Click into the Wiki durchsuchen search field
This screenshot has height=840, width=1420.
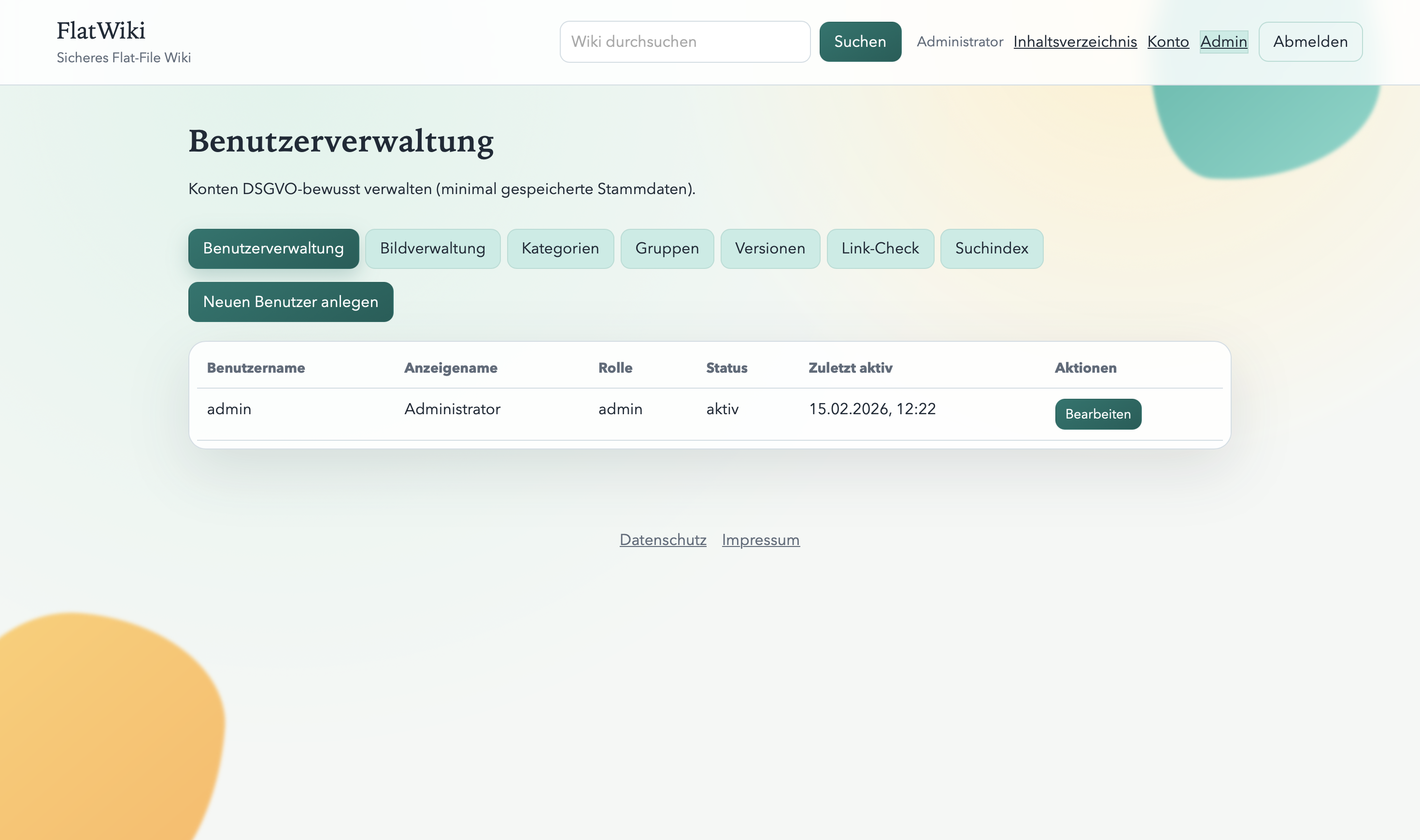point(684,42)
